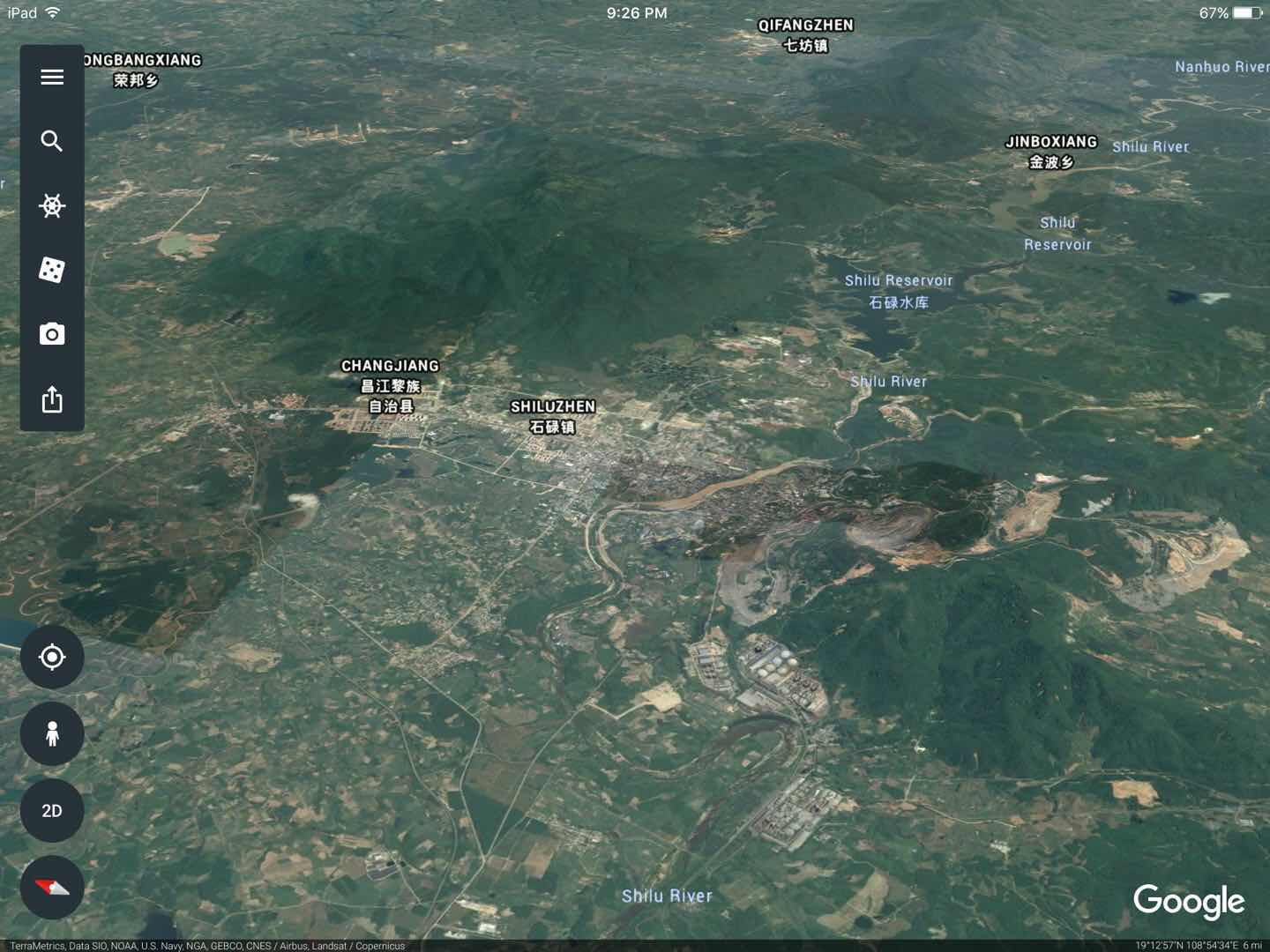Open the camera capture icon
This screenshot has height=952, width=1270.
pos(52,334)
